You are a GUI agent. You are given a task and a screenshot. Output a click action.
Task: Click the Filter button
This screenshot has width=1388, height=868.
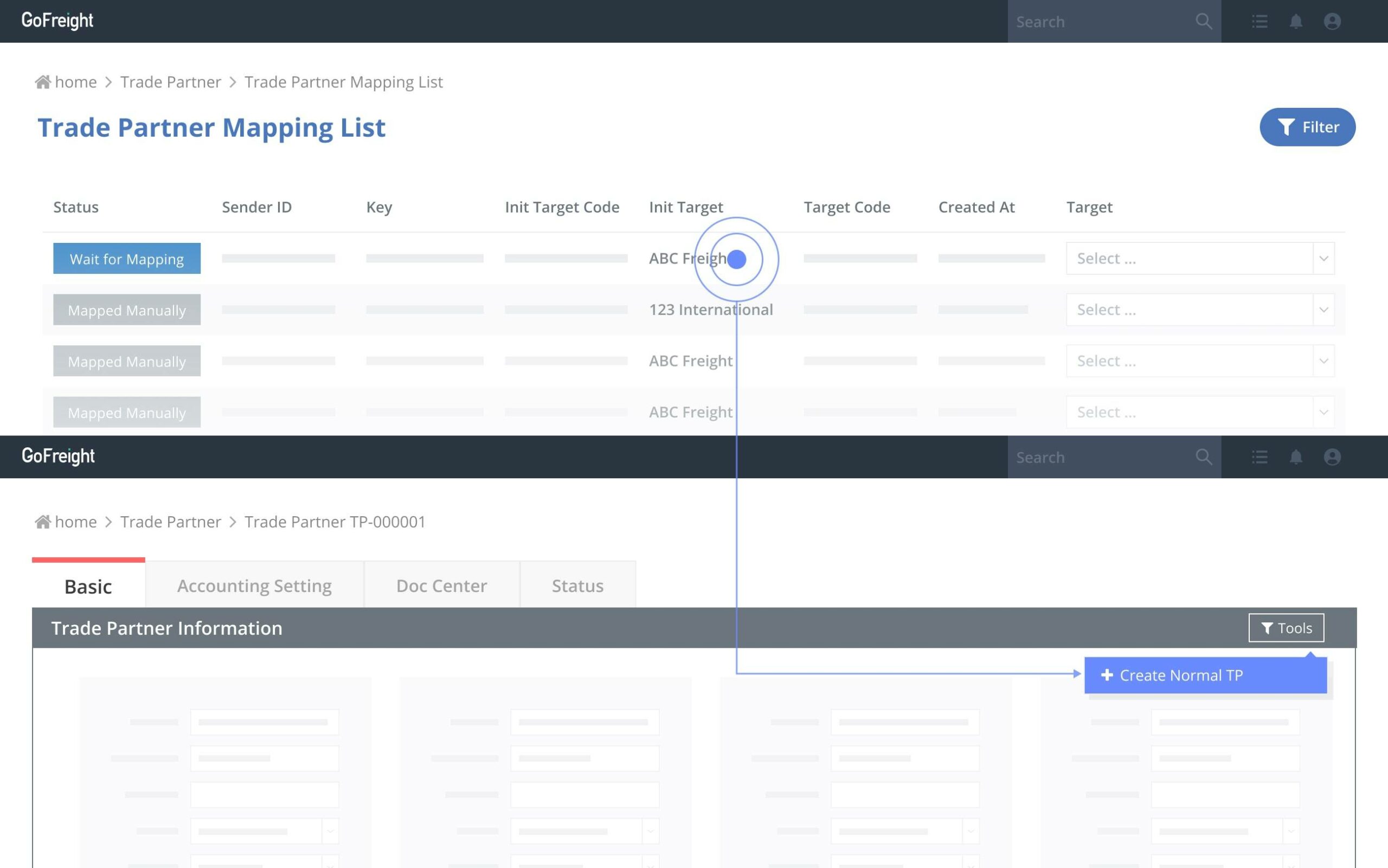[x=1307, y=127]
